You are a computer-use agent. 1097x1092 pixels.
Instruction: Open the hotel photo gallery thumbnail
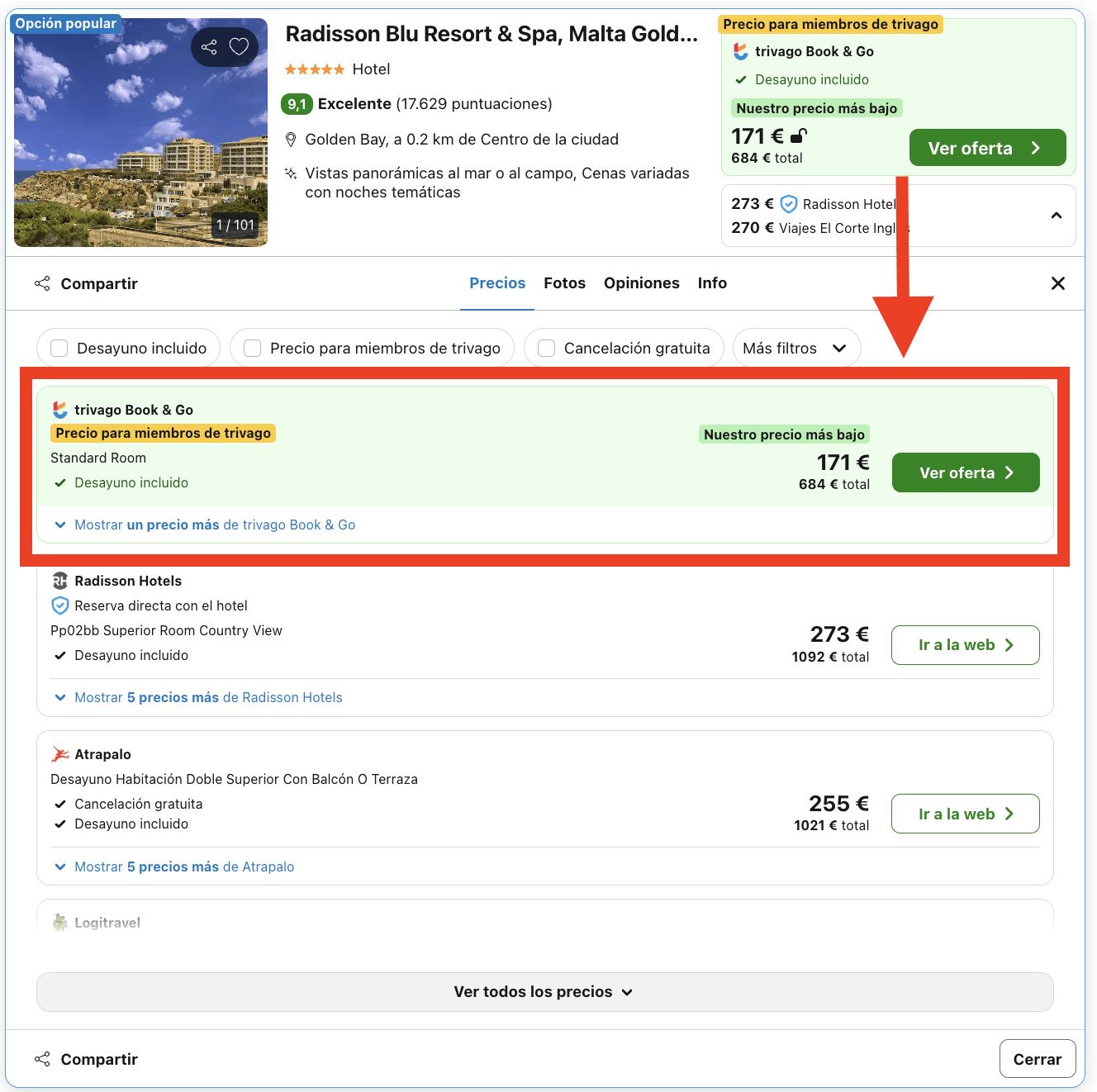[141, 132]
